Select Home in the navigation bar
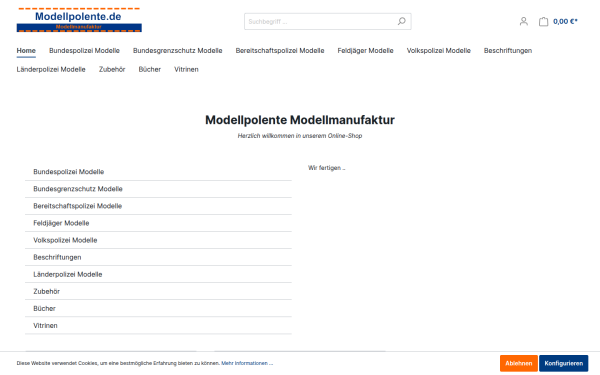The image size is (600, 375). (x=26, y=51)
